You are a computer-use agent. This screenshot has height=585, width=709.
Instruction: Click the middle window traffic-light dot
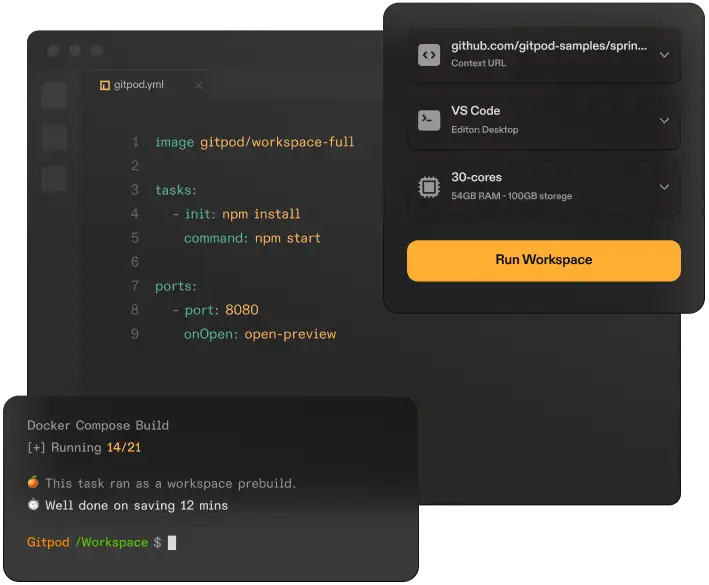75,51
